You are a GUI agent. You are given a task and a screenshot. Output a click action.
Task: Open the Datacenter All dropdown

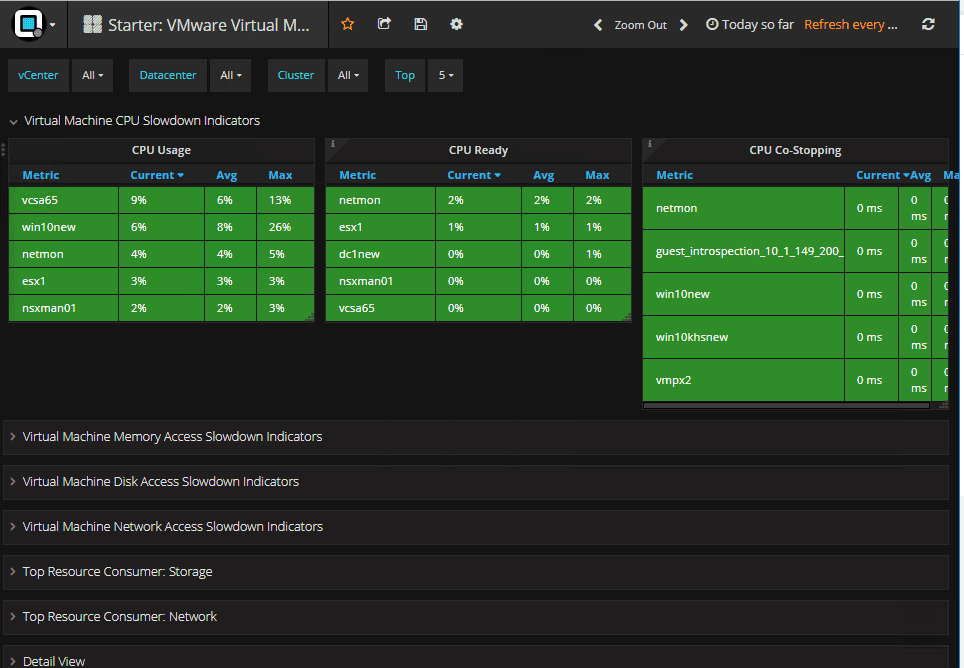(231, 75)
